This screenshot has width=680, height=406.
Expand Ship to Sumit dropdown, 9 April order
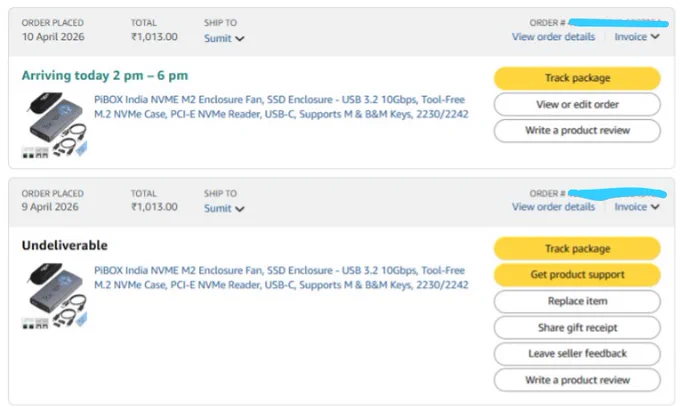click(224, 209)
